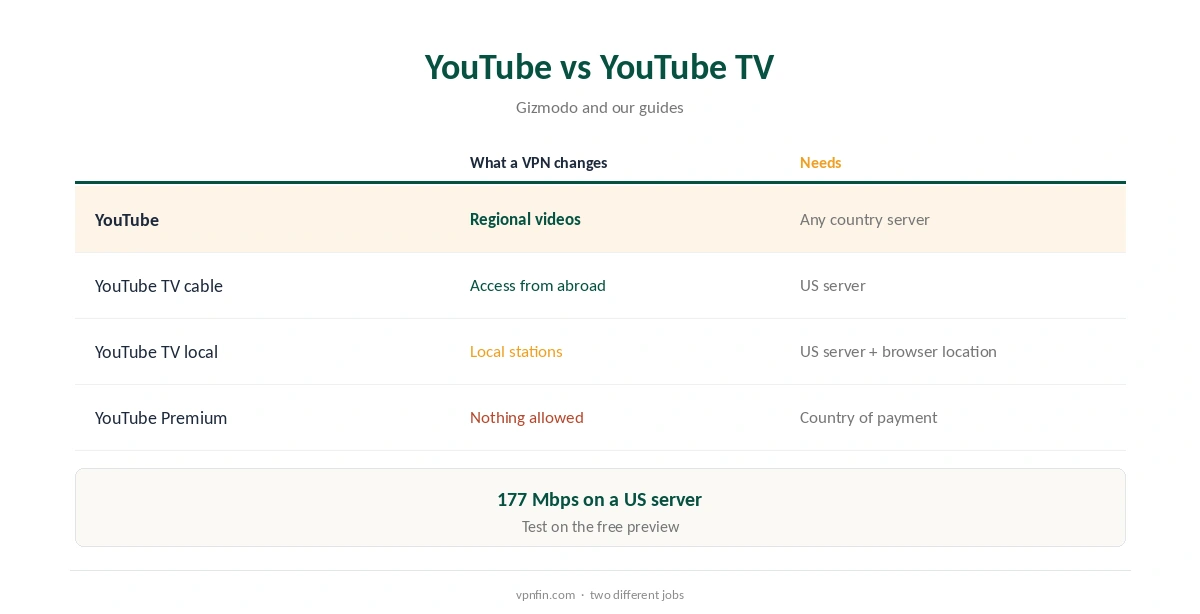Image resolution: width=1200 pixels, height=614 pixels.
Task: Select the 'YouTube Premium' row label
Action: pos(161,418)
